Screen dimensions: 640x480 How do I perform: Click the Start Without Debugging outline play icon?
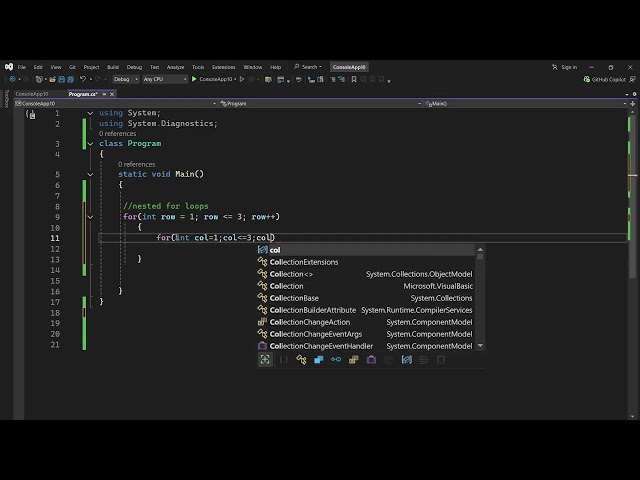(x=242, y=79)
